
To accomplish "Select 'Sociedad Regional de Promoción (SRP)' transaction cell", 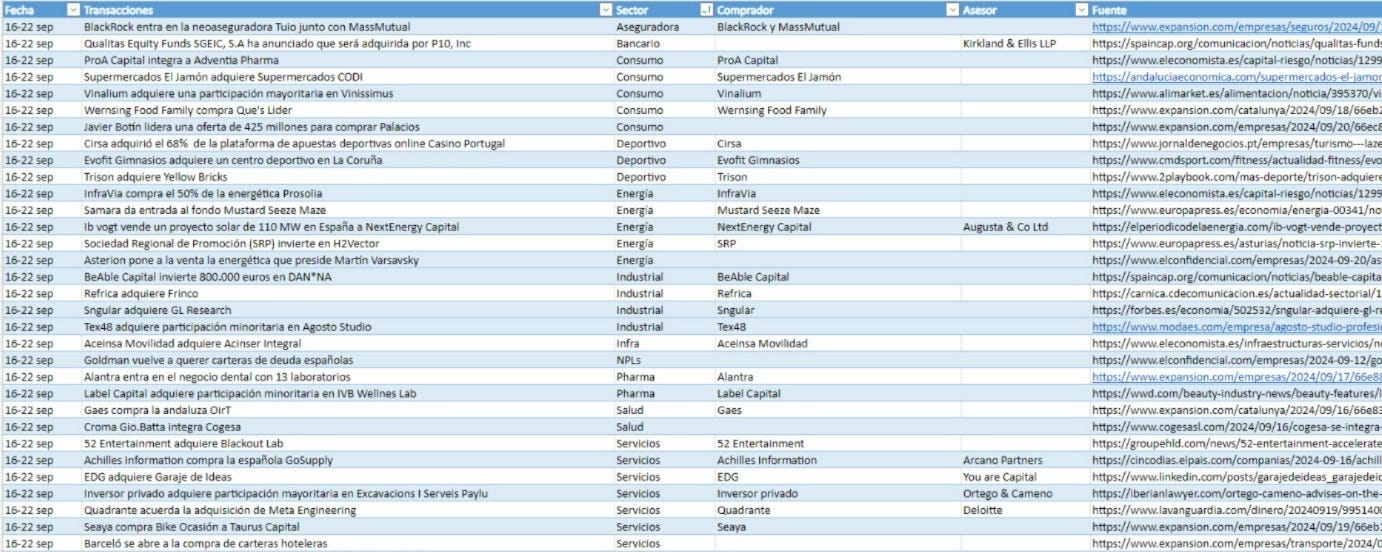I will pyautogui.click(x=347, y=244).
